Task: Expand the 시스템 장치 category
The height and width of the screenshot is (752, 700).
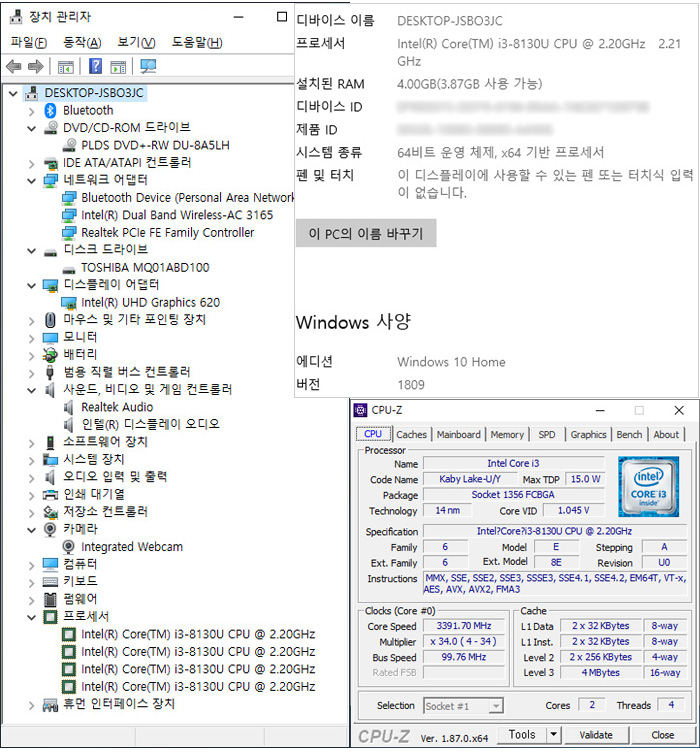Action: pyautogui.click(x=32, y=460)
